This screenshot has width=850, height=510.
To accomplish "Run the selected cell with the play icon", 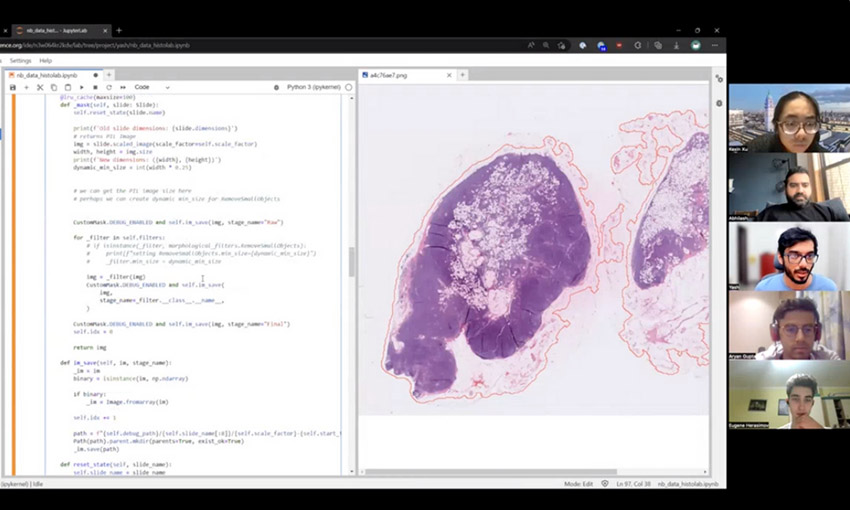I will tap(81, 88).
